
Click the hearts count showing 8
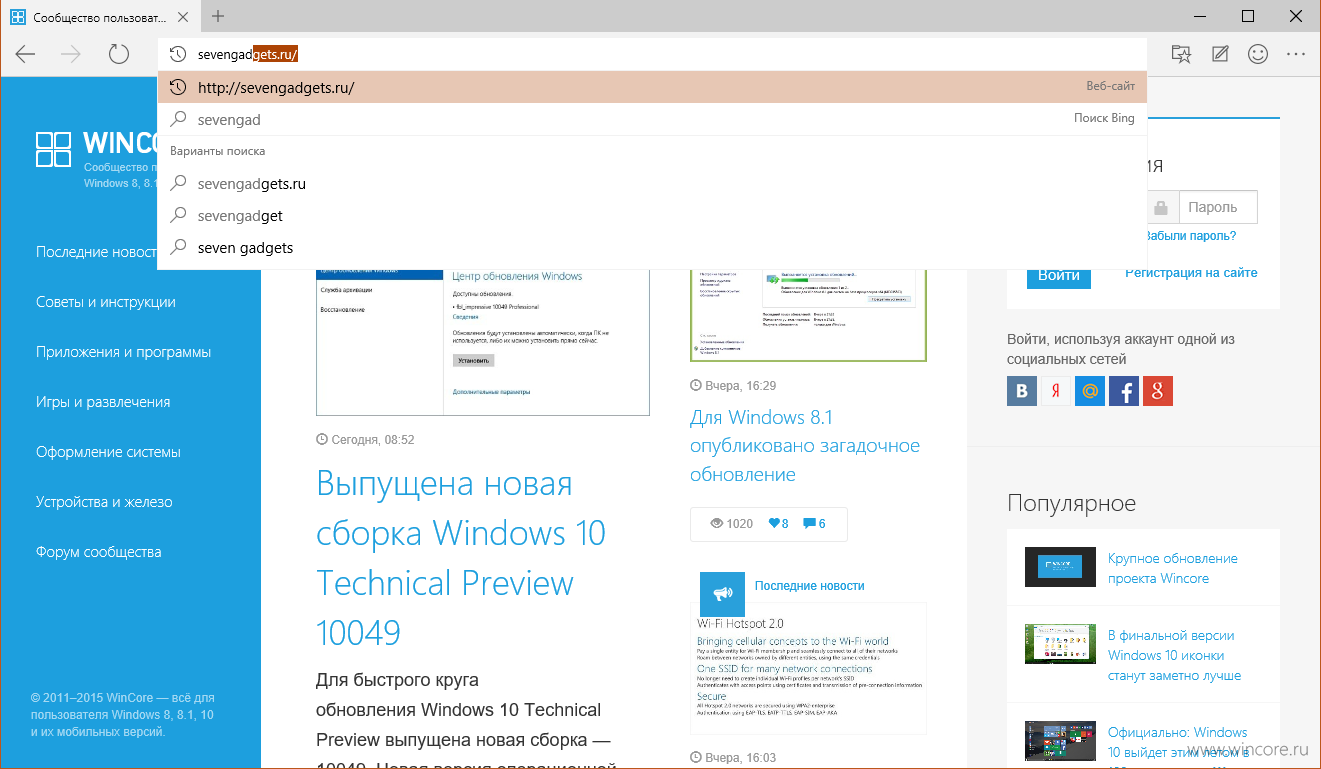click(778, 524)
